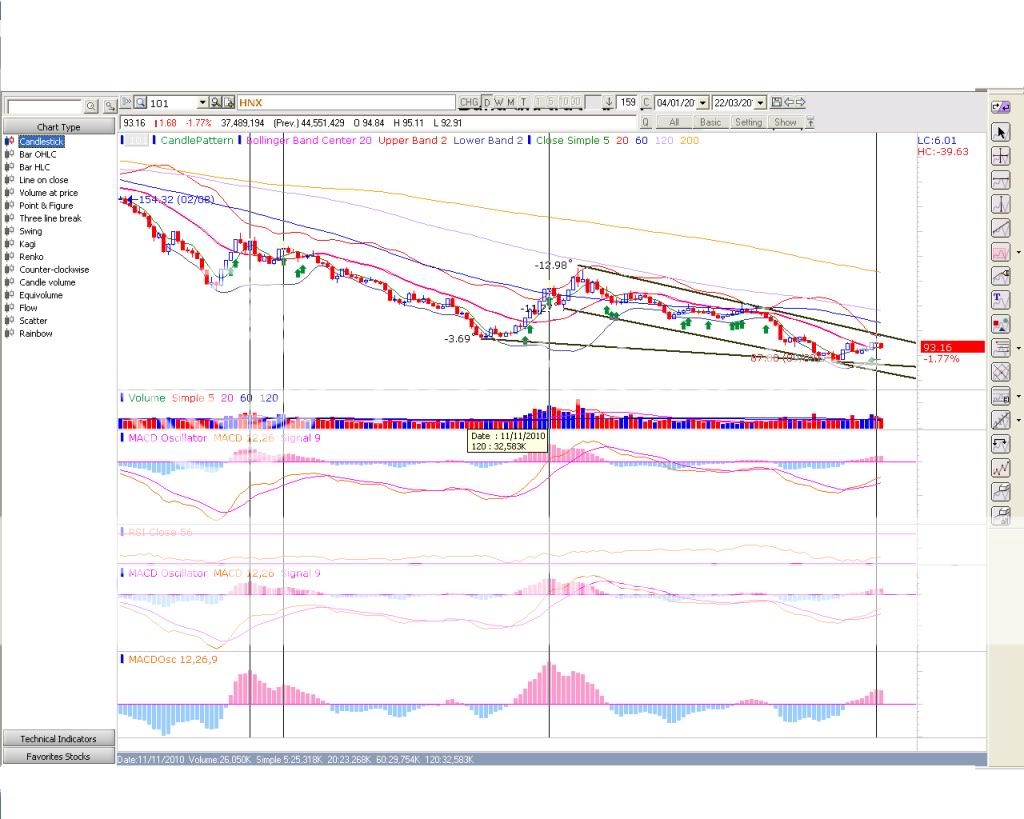Image resolution: width=1024 pixels, height=819 pixels.
Task: Open the stock code 101 dropdown
Action: [x=203, y=102]
